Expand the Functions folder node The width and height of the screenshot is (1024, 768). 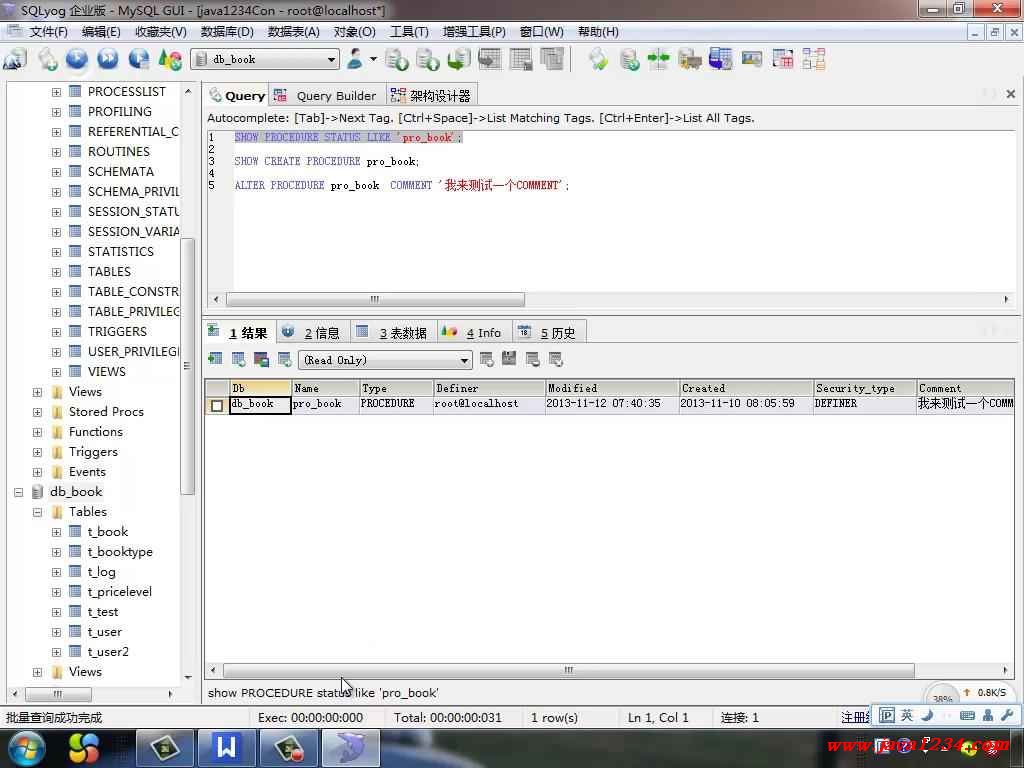coord(37,432)
